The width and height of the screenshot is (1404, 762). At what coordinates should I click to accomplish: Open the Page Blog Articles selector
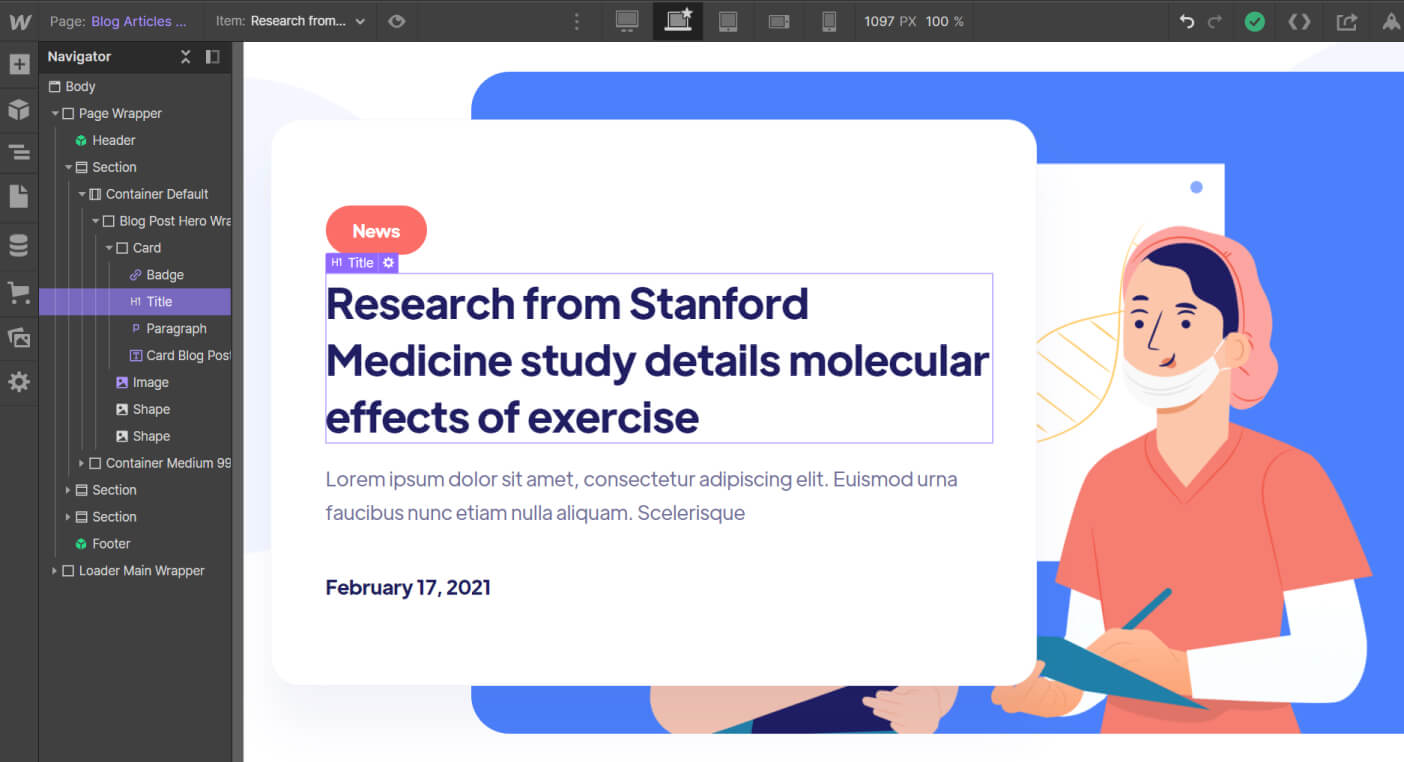pyautogui.click(x=118, y=21)
